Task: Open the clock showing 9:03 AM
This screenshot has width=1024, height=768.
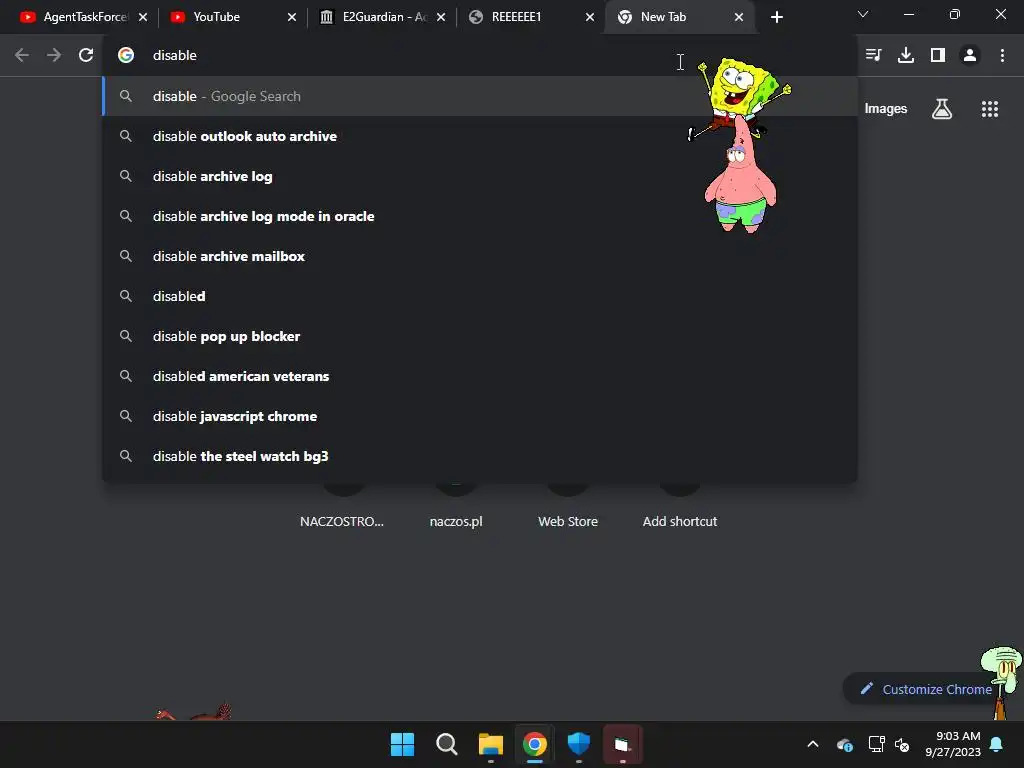Action: point(953,744)
